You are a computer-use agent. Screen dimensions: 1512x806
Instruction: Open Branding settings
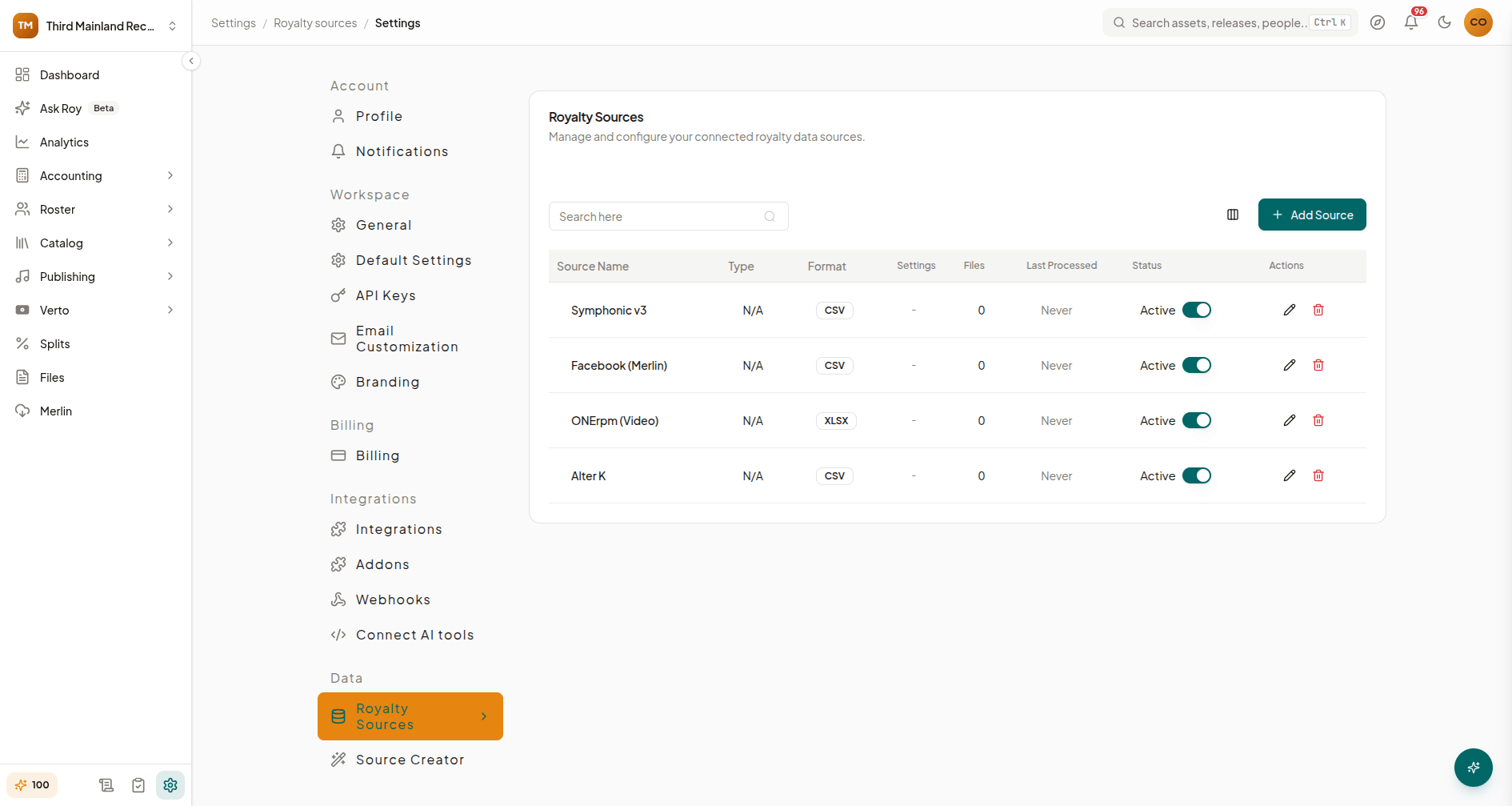[x=410, y=382]
